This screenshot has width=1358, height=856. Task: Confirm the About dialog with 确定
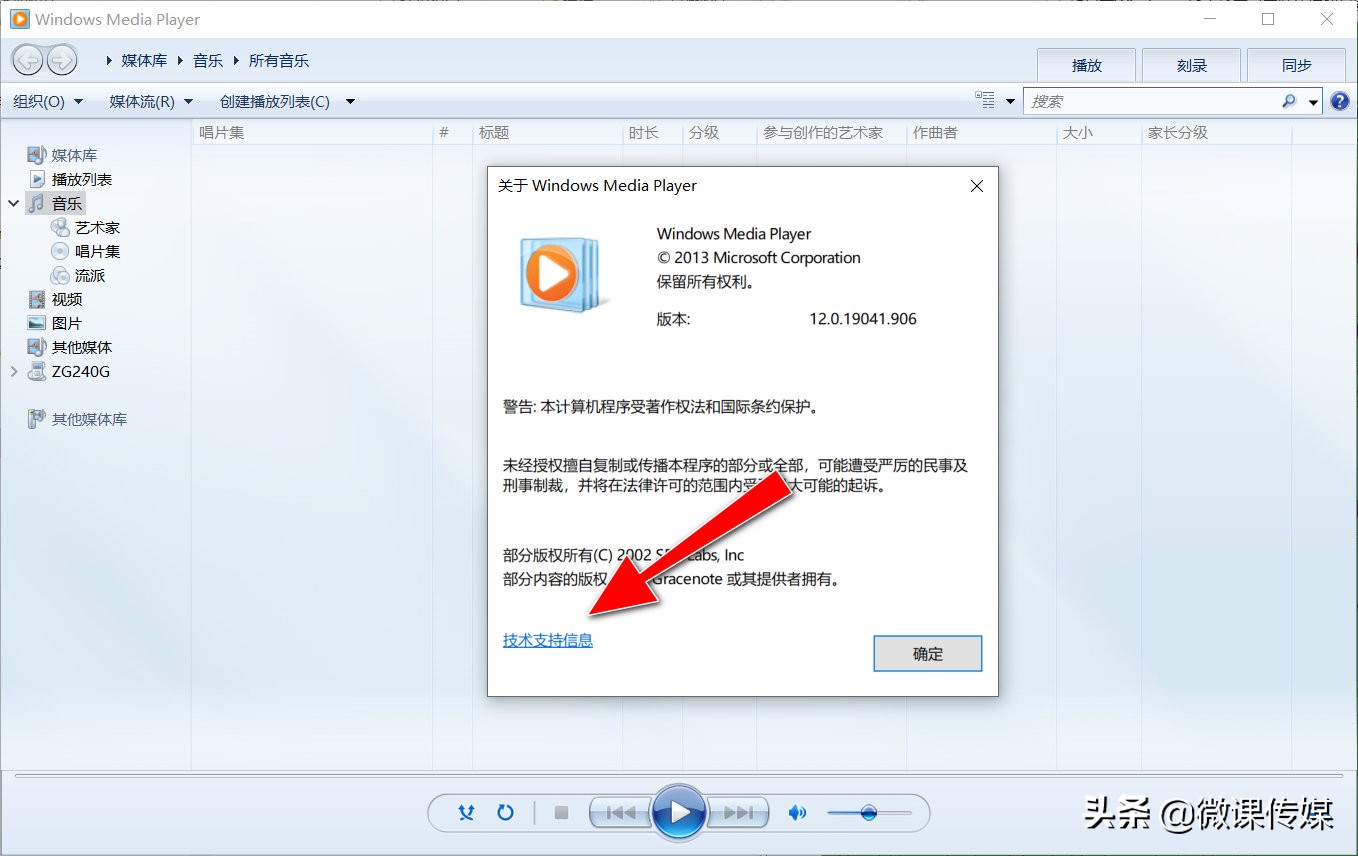(x=928, y=654)
